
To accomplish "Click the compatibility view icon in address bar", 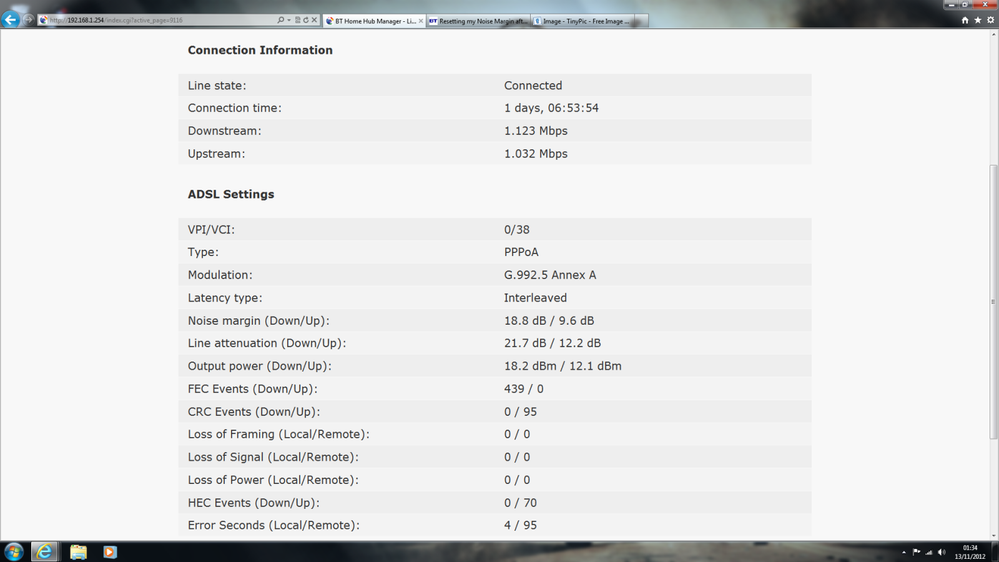I will tap(298, 20).
